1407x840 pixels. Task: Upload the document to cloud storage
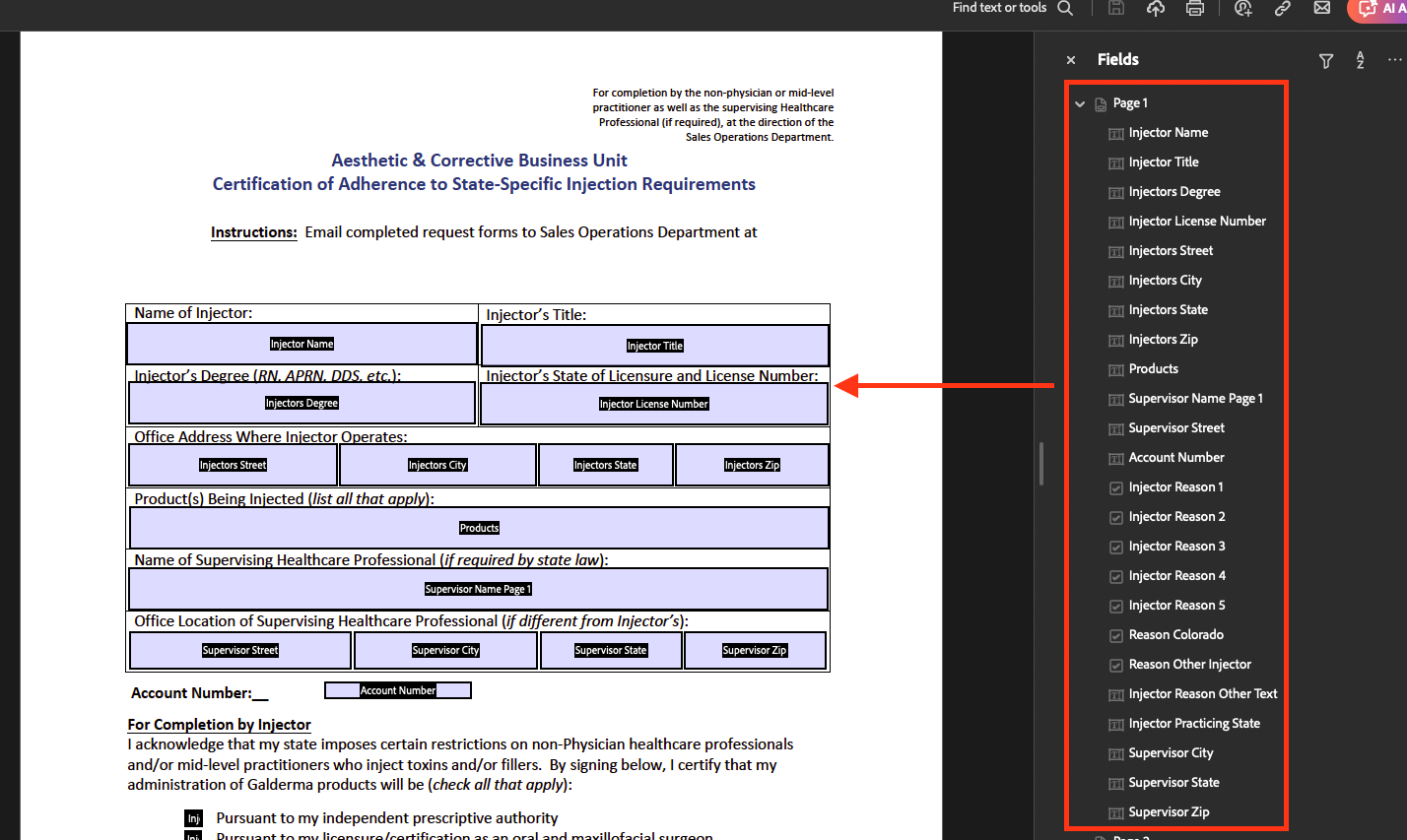pos(1156,8)
